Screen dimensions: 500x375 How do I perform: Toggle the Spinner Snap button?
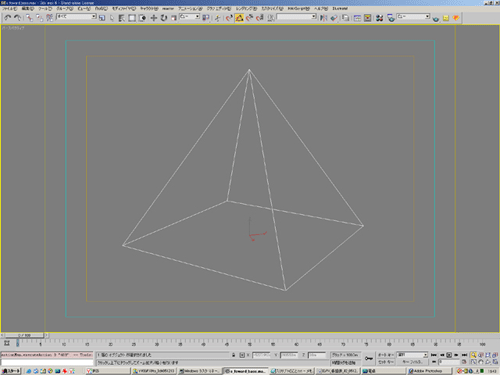(260, 18)
